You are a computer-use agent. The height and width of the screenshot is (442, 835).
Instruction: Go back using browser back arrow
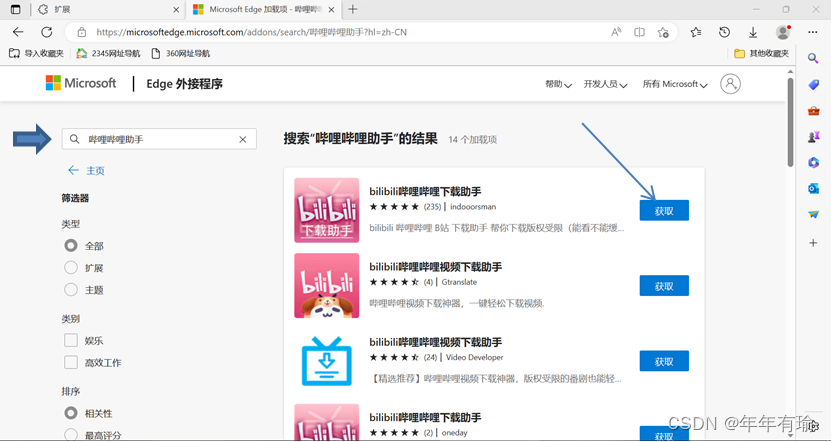(18, 32)
